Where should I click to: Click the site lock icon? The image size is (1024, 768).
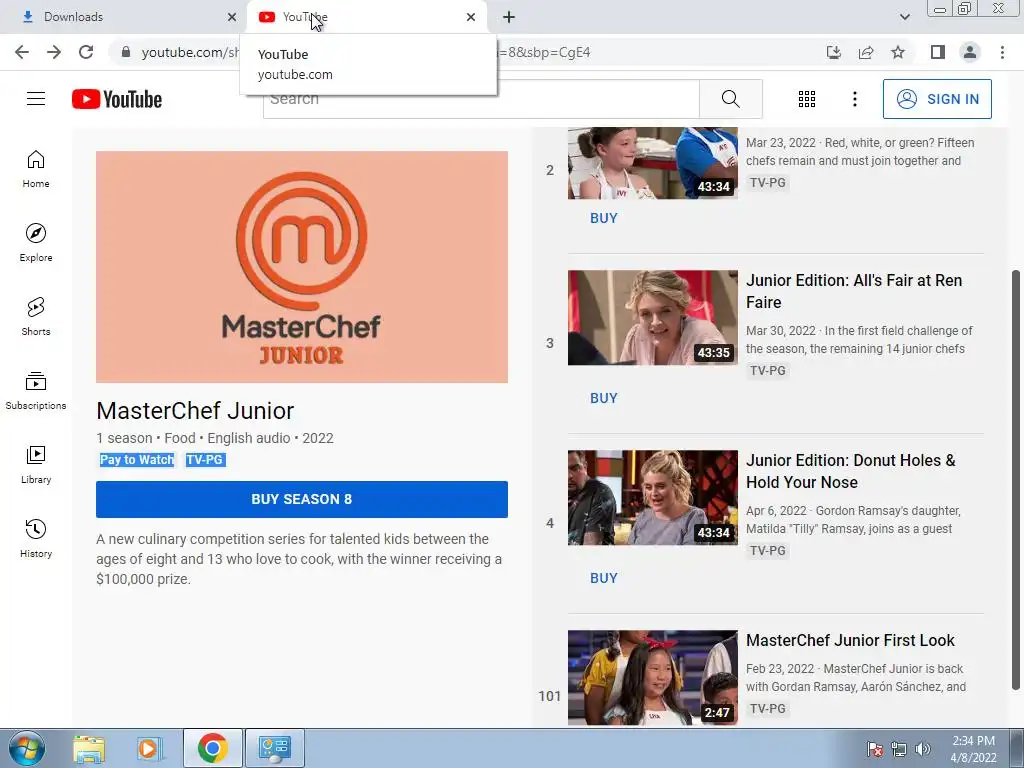(126, 52)
